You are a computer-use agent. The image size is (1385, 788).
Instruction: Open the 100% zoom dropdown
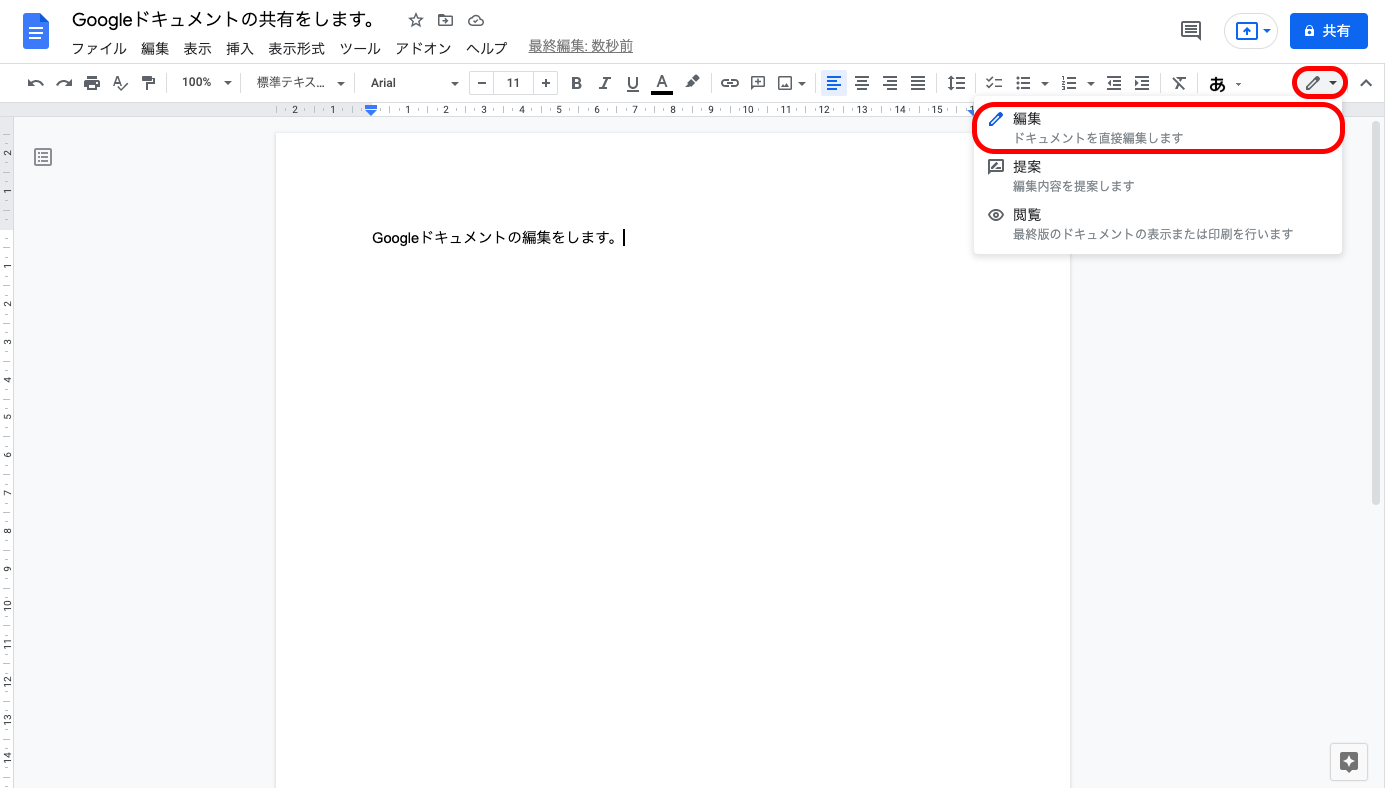206,83
